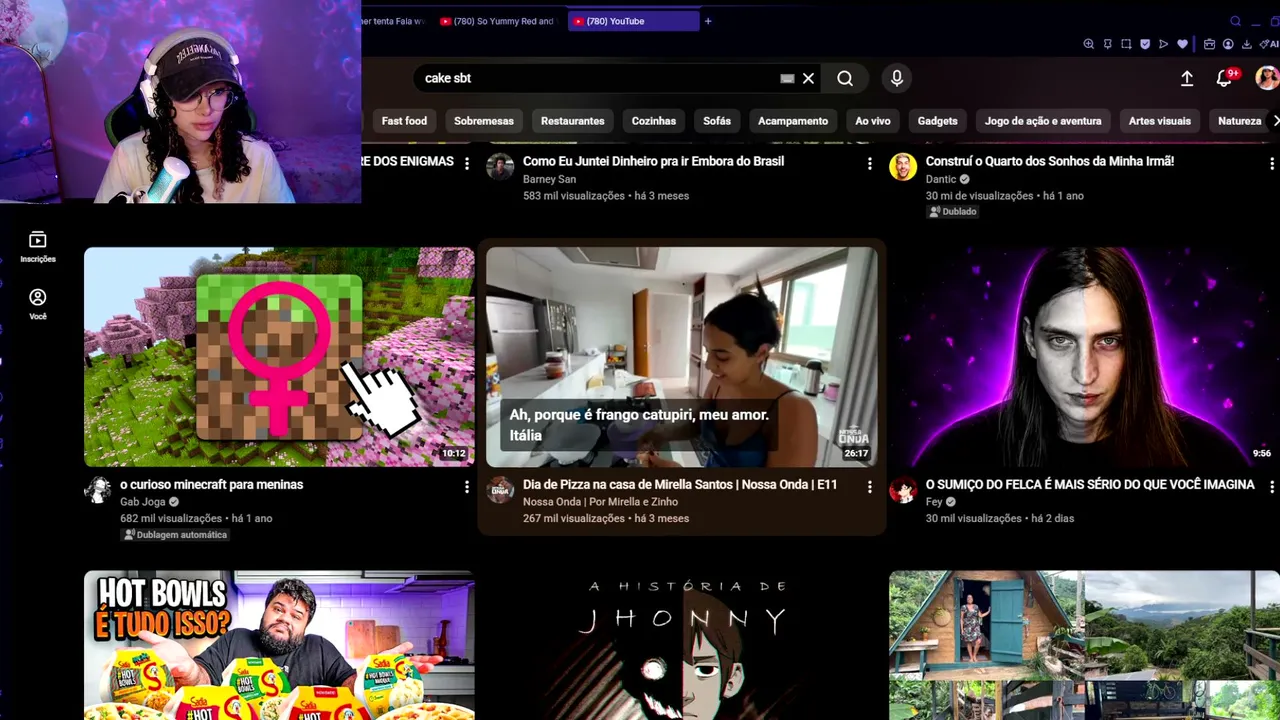1280x720 pixels.
Task: Open the Dia de Pizza video thumbnail
Action: (682, 357)
